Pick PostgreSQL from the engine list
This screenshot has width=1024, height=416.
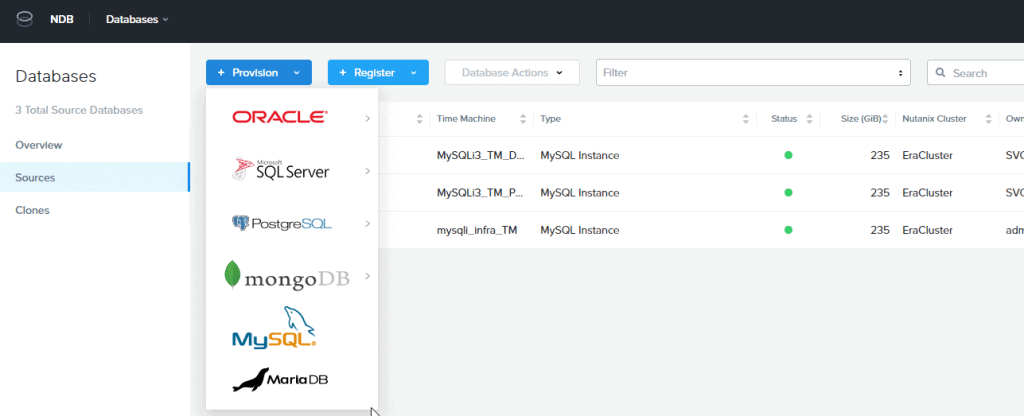[x=281, y=223]
